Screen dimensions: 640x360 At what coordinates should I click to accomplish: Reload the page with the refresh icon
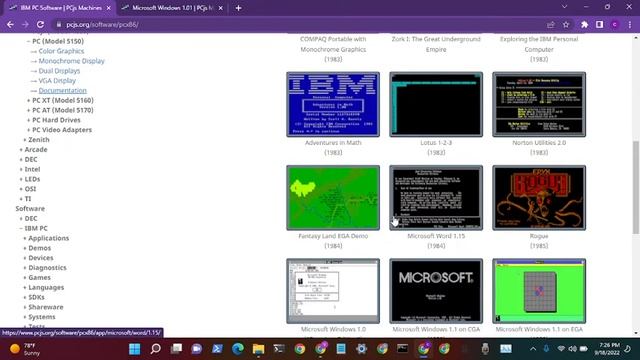tap(40, 24)
